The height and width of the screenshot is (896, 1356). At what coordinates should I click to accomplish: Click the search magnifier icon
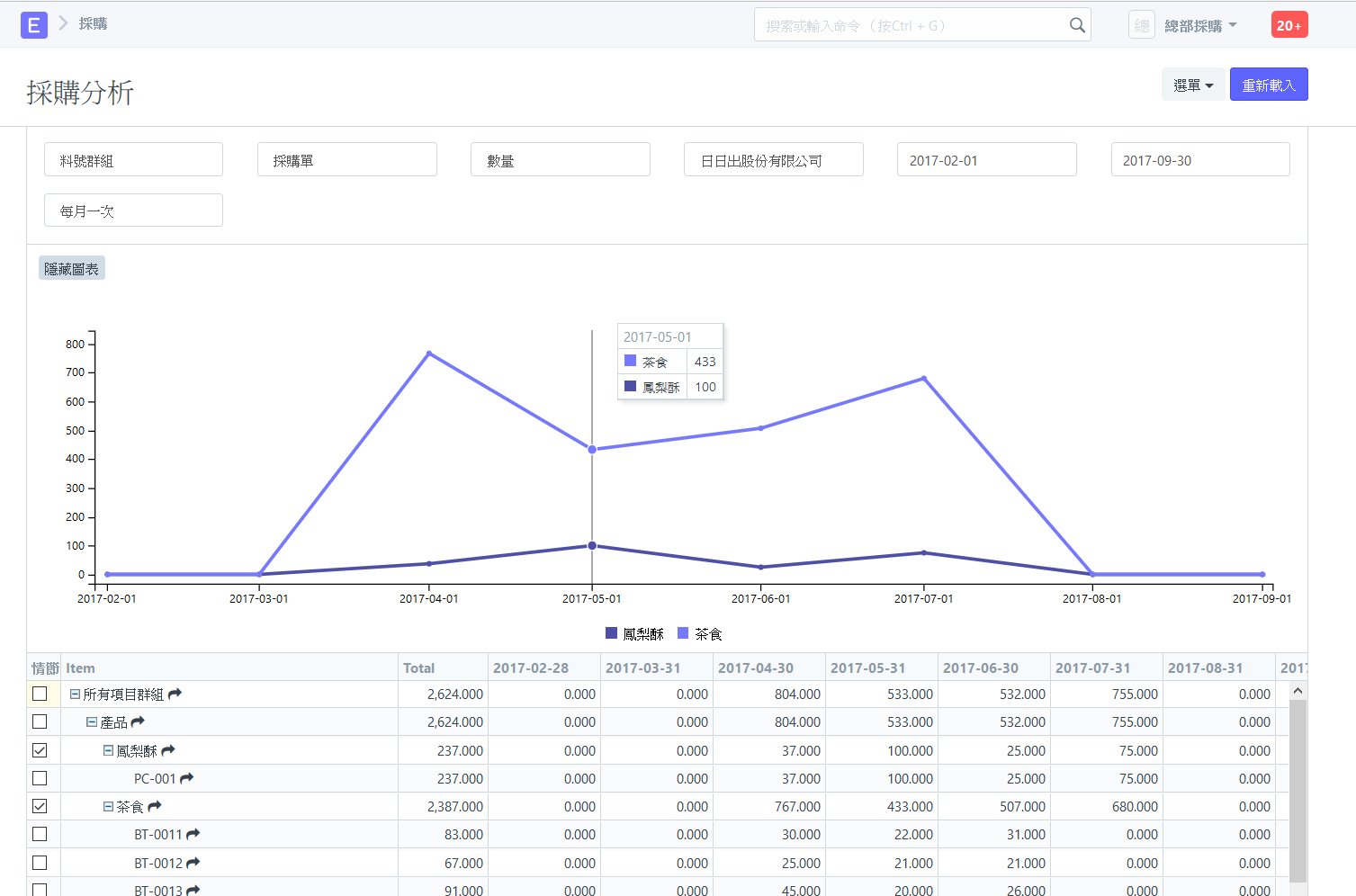pyautogui.click(x=1076, y=25)
